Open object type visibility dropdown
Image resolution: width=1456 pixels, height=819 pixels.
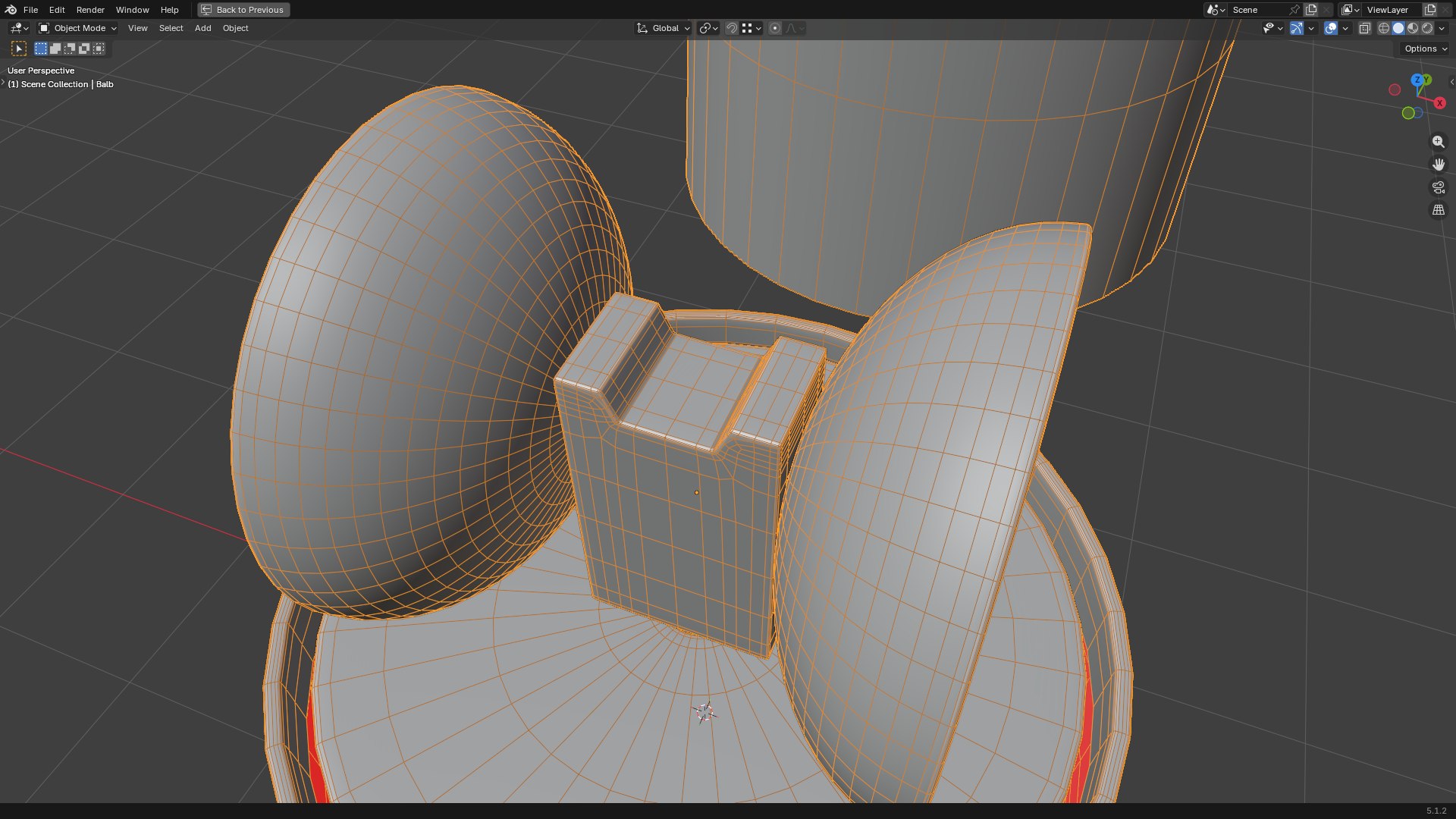1272,28
